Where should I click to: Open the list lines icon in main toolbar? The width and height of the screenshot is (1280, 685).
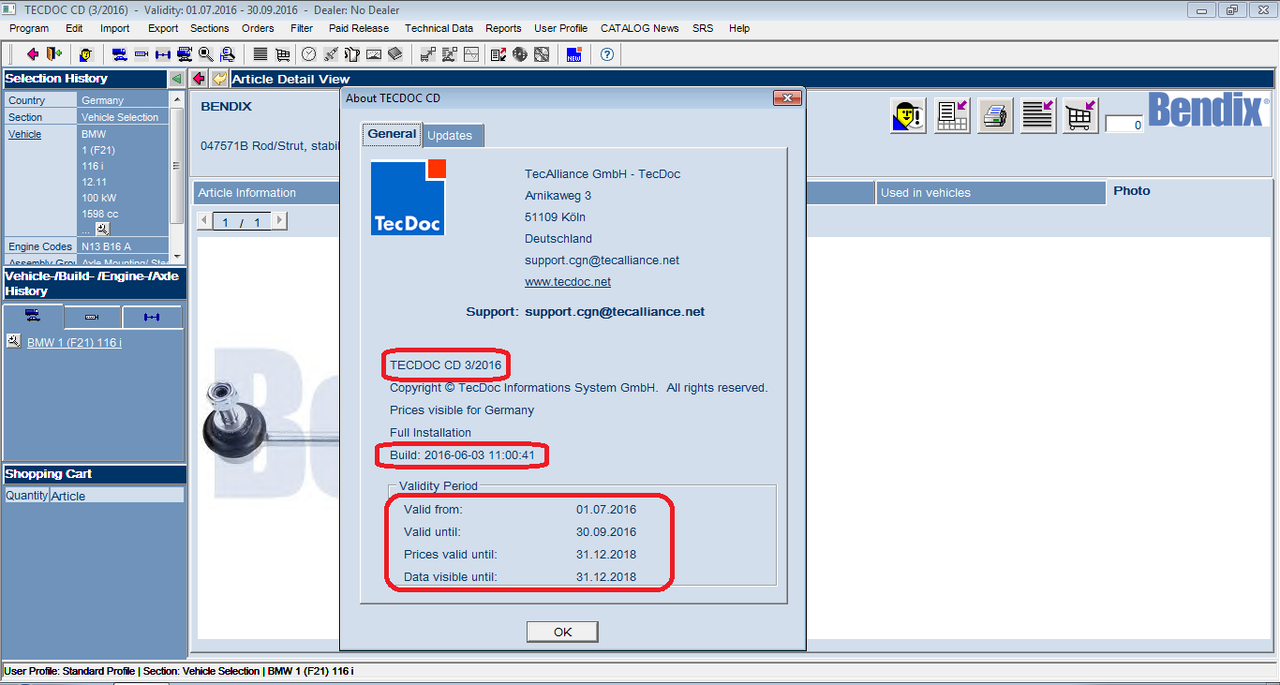(260, 54)
